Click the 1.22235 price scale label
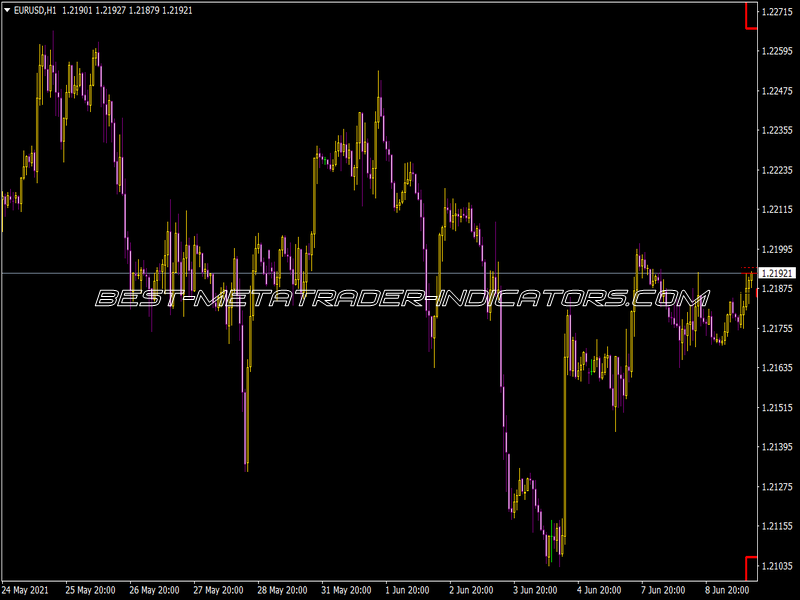The image size is (800, 600). pos(777,170)
